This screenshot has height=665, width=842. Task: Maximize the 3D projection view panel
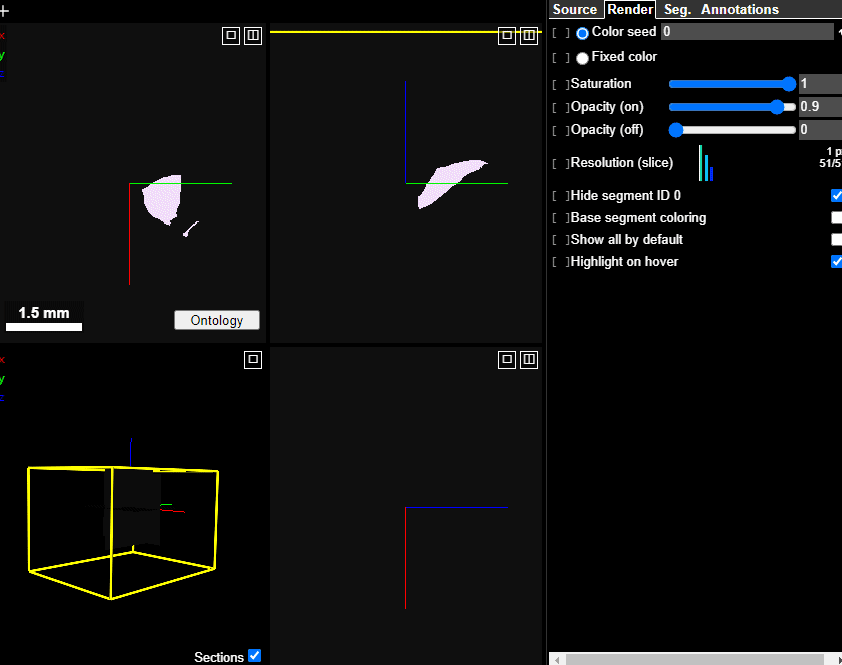(x=253, y=359)
